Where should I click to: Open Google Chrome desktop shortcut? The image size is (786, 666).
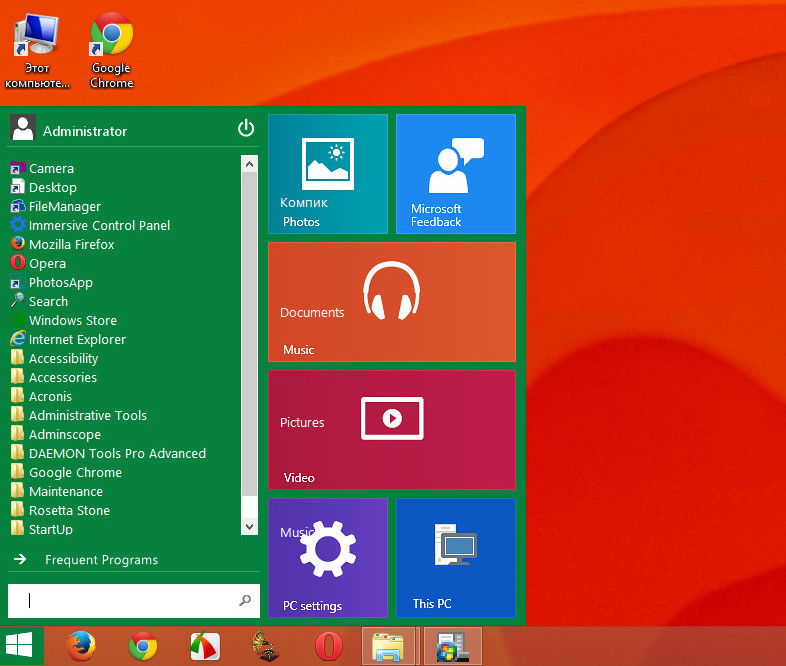(111, 50)
